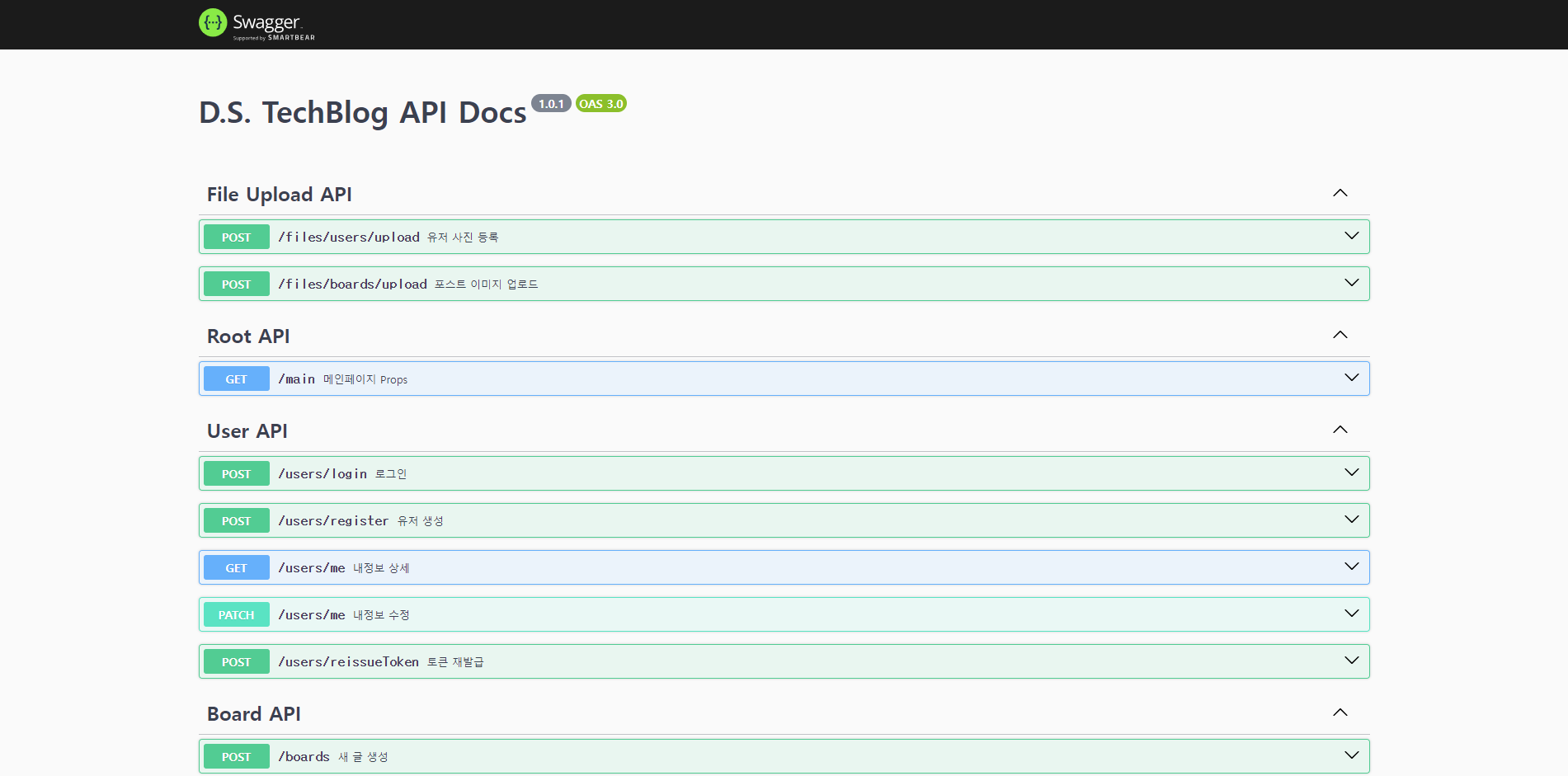Collapse the File Upload API section
Screen dimensions: 1568x776
(1340, 193)
